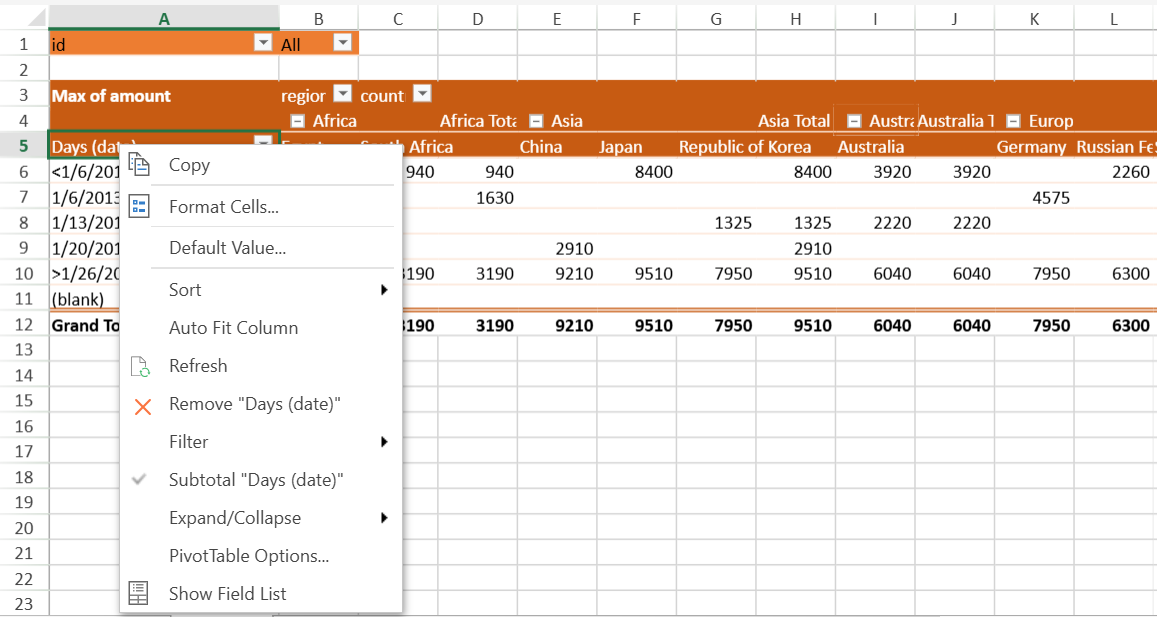The height and width of the screenshot is (617, 1157).
Task: Toggle the Subtotal "Days (date)" checkmark
Action: point(142,480)
